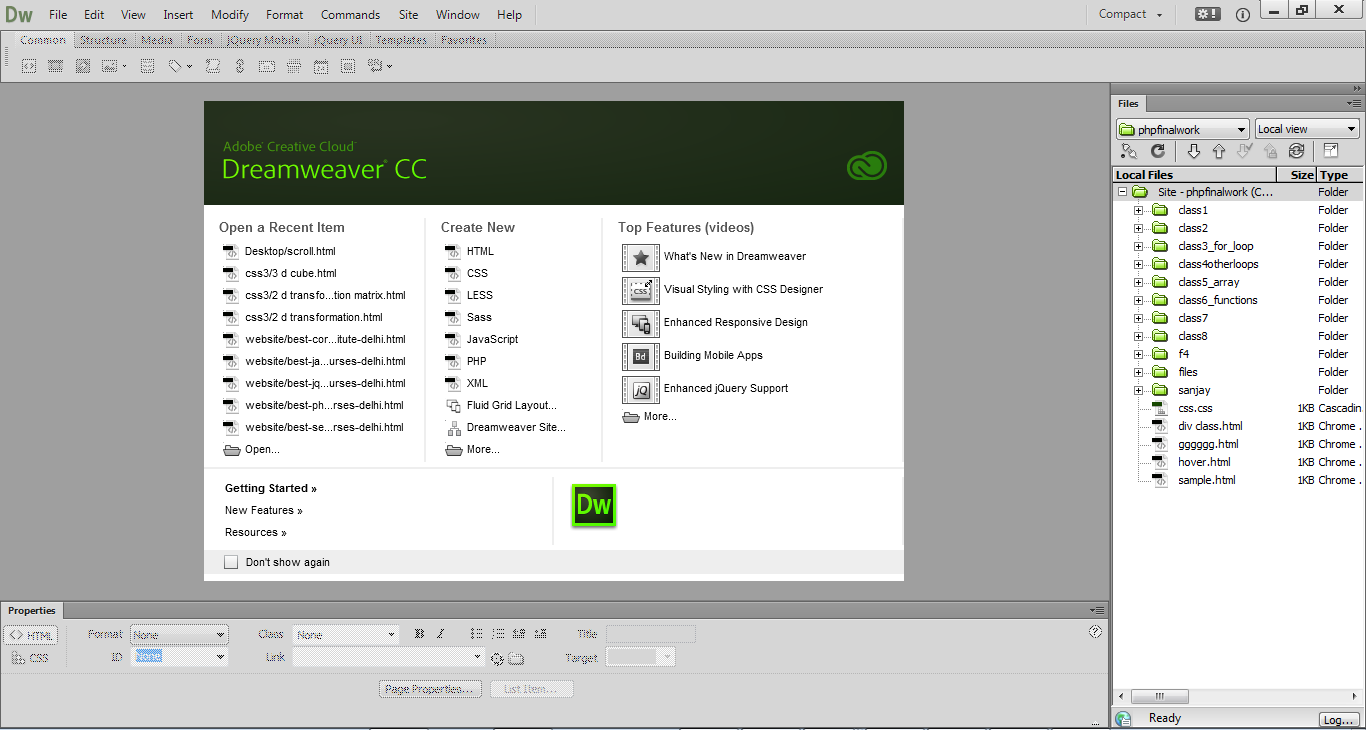Expand the class3_for_loop folder

point(1138,246)
